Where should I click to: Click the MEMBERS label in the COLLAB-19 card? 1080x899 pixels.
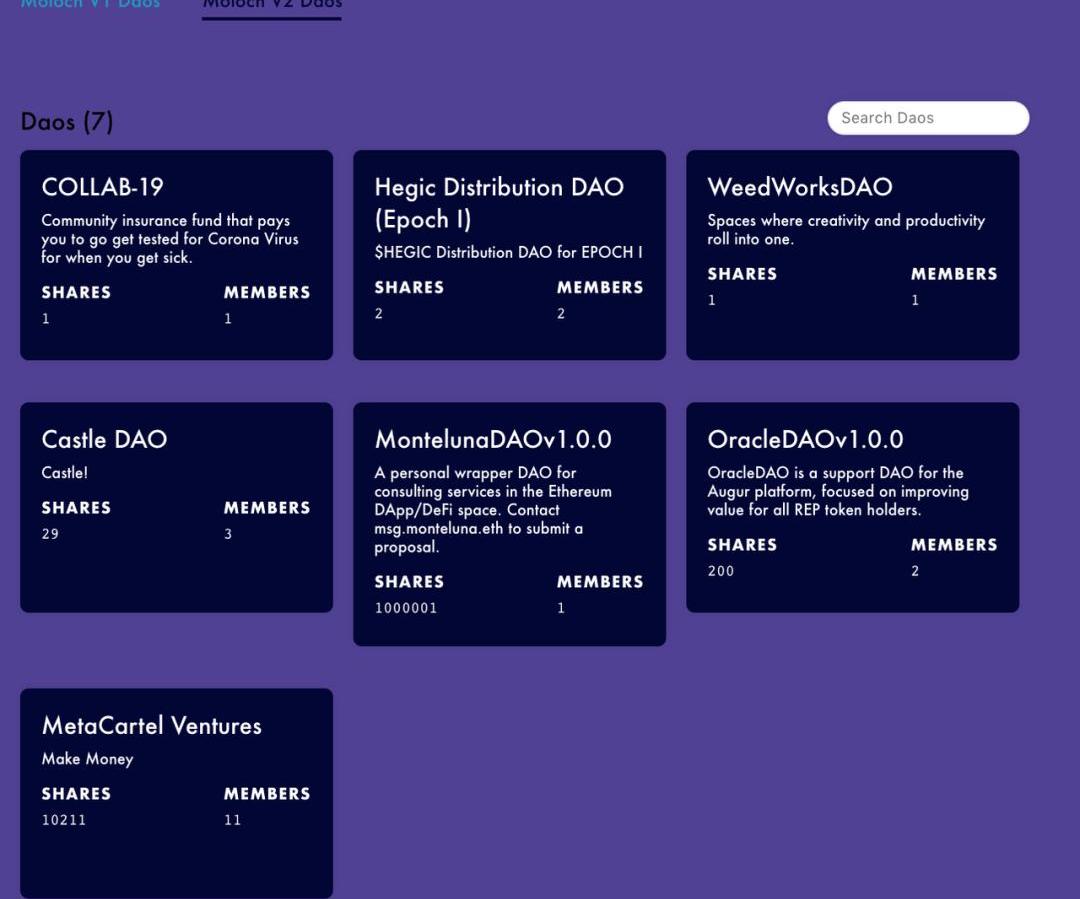(x=267, y=292)
